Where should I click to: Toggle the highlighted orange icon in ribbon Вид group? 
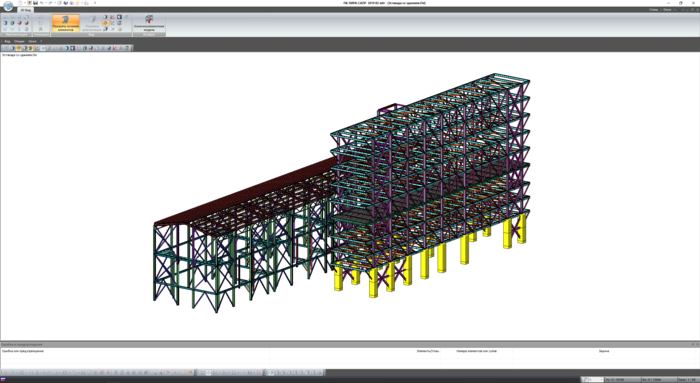point(106,23)
